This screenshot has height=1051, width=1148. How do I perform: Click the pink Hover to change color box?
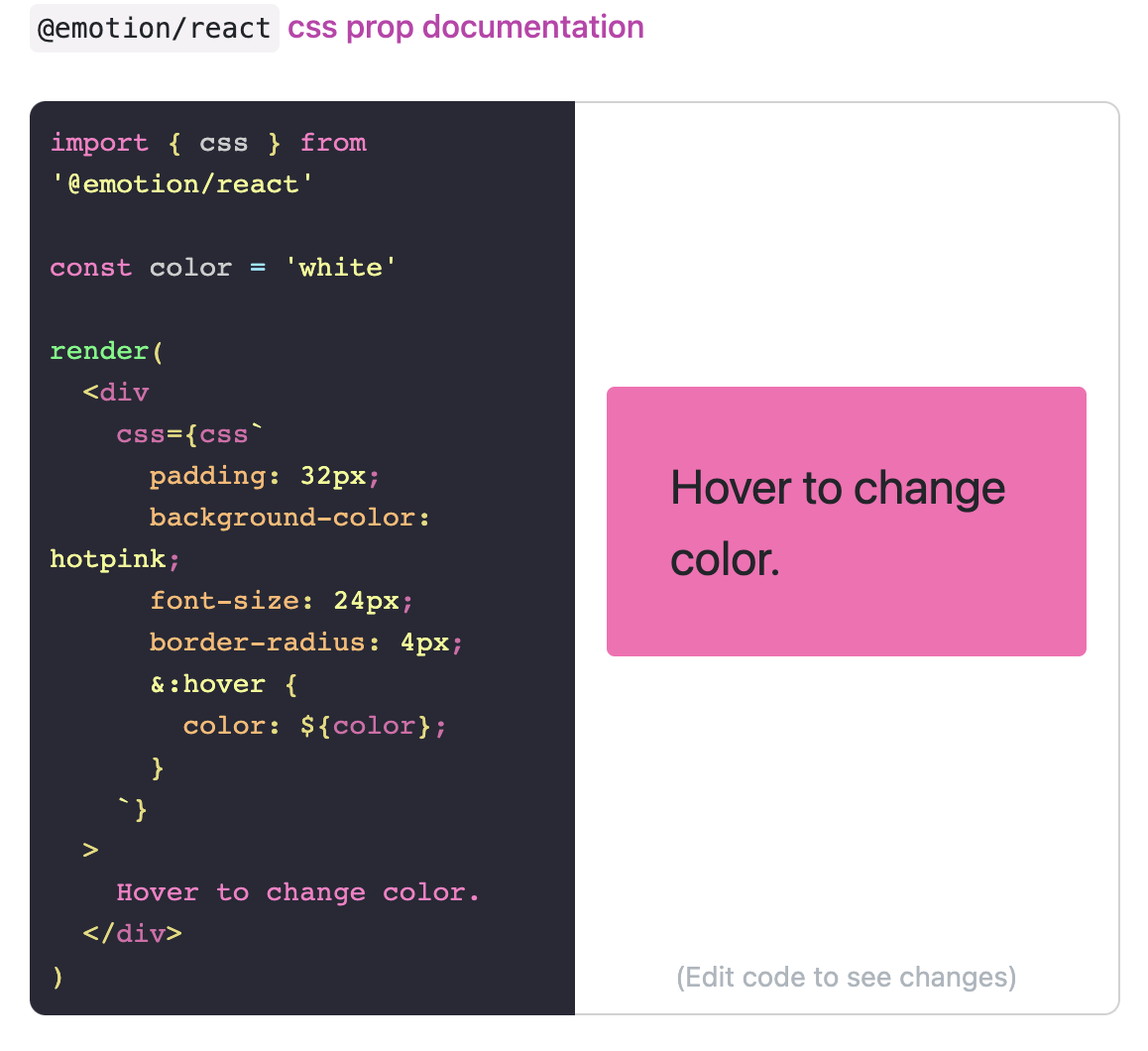[x=847, y=522]
